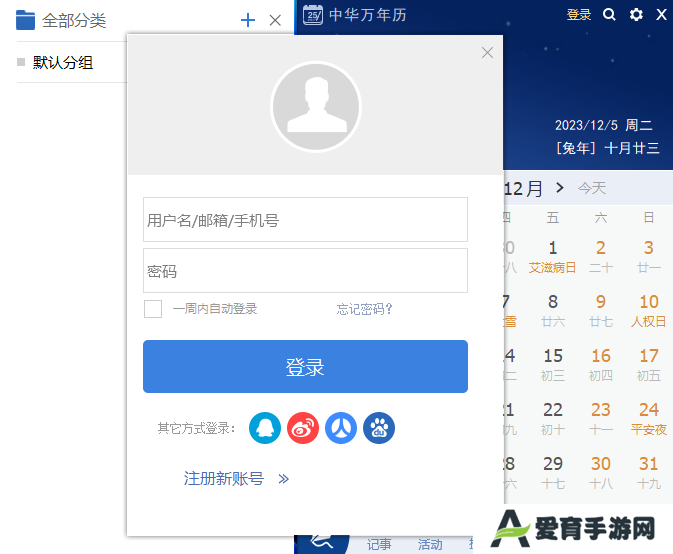The image size is (673, 554).
Task: Close the login dialog
Action: (x=487, y=53)
